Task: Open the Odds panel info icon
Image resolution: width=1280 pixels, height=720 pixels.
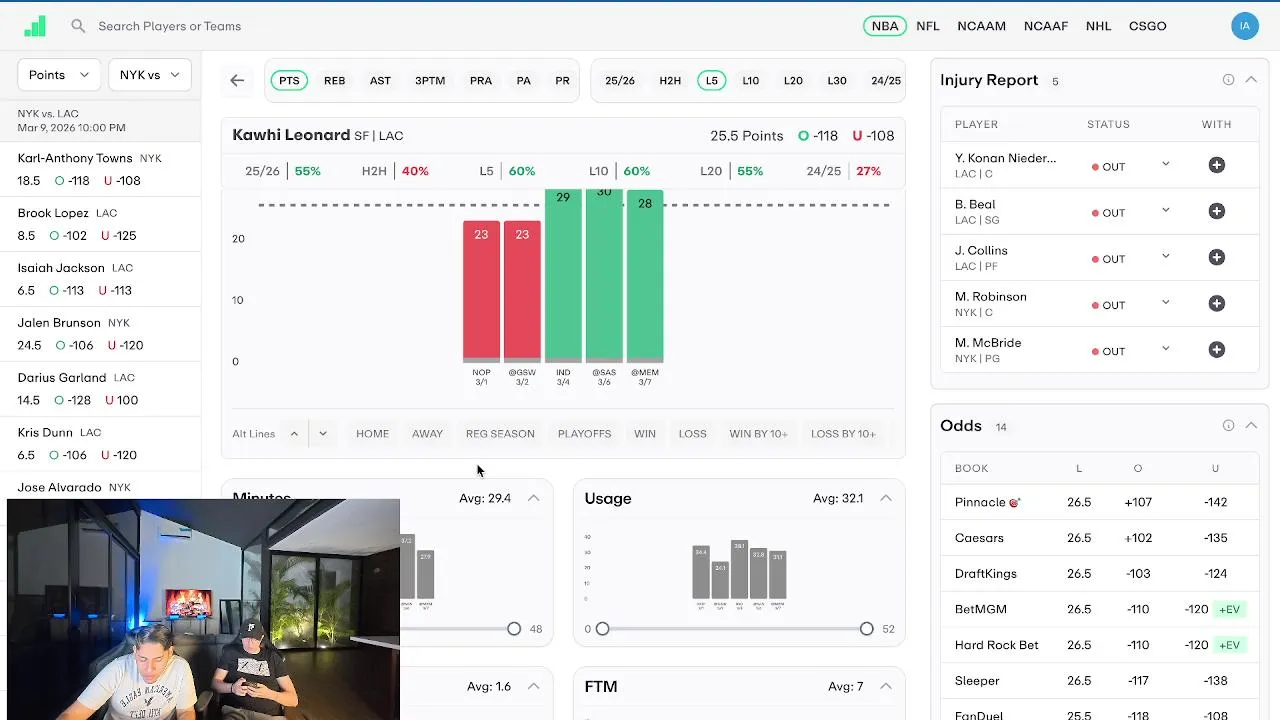Action: 1228,426
